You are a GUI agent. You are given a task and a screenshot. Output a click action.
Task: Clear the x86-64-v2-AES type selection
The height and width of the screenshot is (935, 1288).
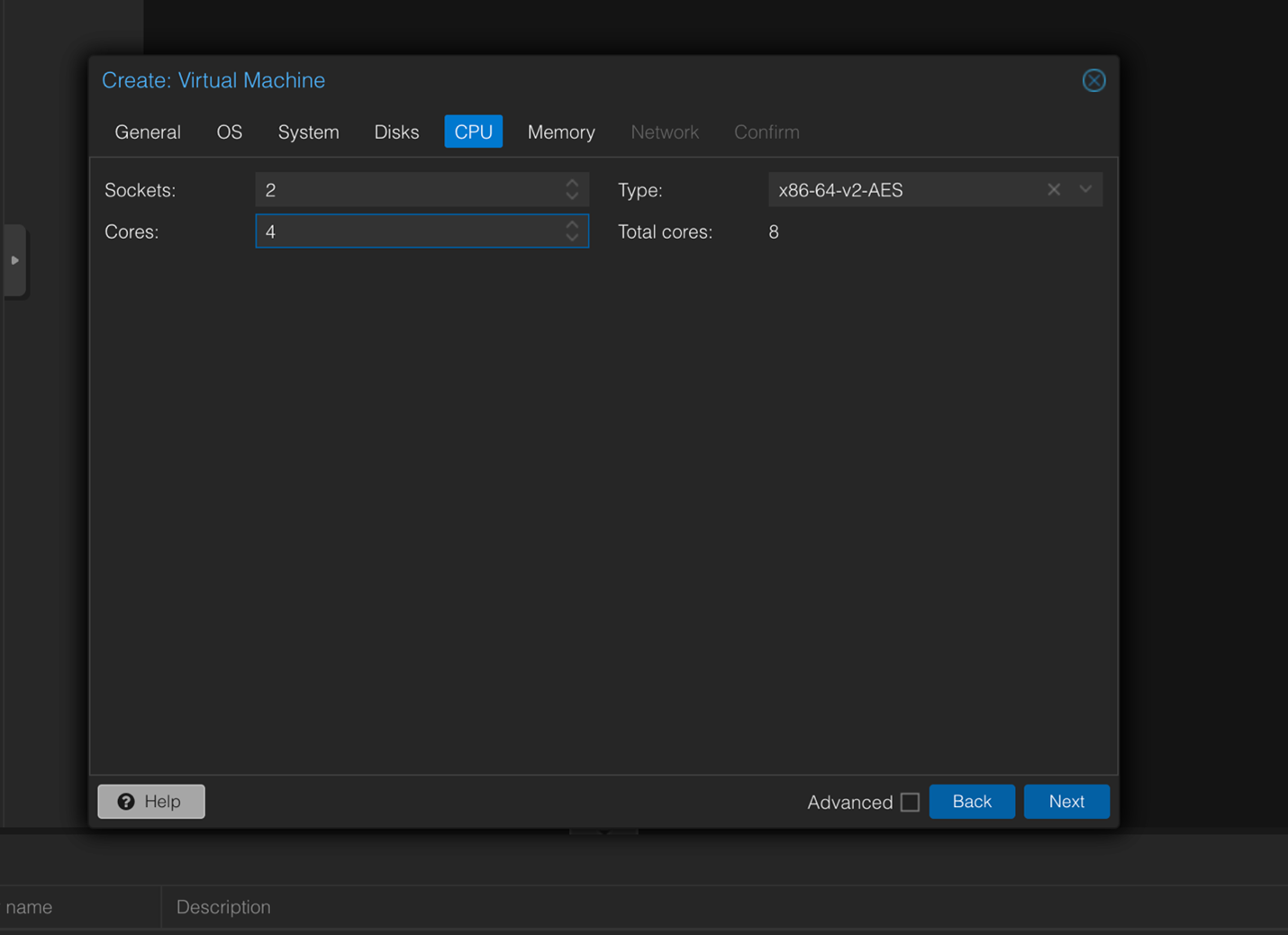pos(1054,189)
